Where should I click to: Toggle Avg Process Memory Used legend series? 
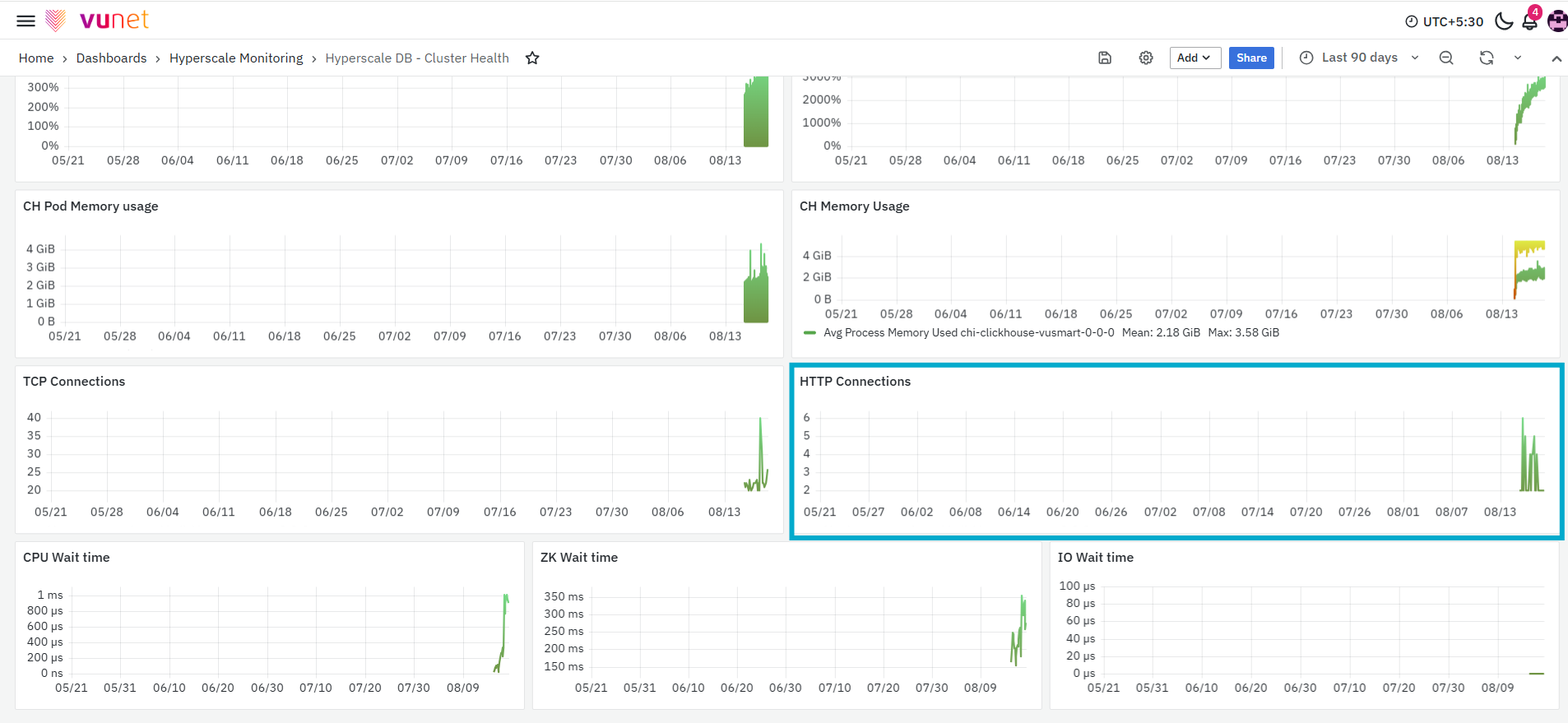tap(968, 333)
